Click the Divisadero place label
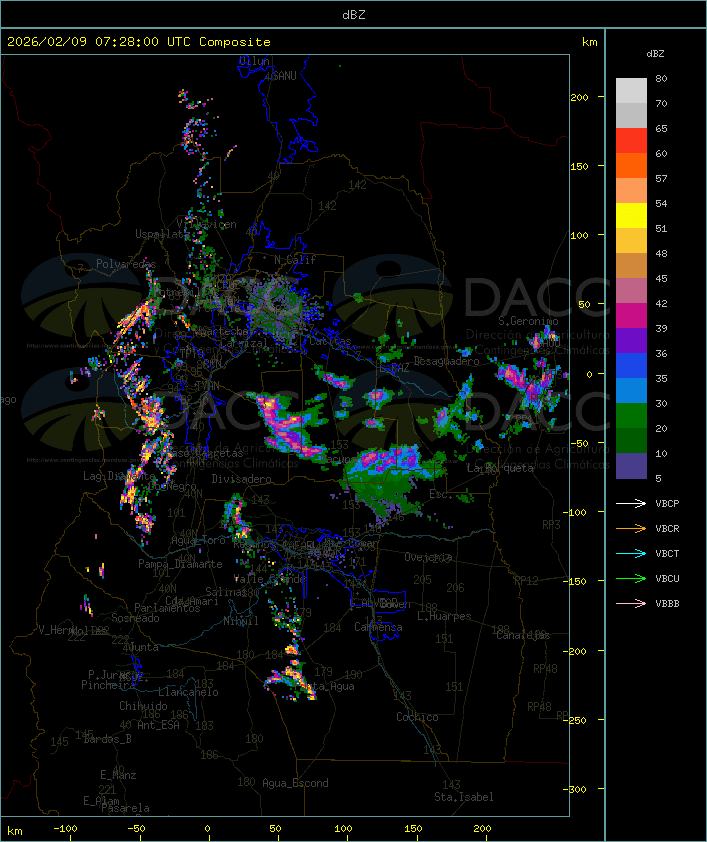Screen dimensions: 707x842 (x=241, y=478)
